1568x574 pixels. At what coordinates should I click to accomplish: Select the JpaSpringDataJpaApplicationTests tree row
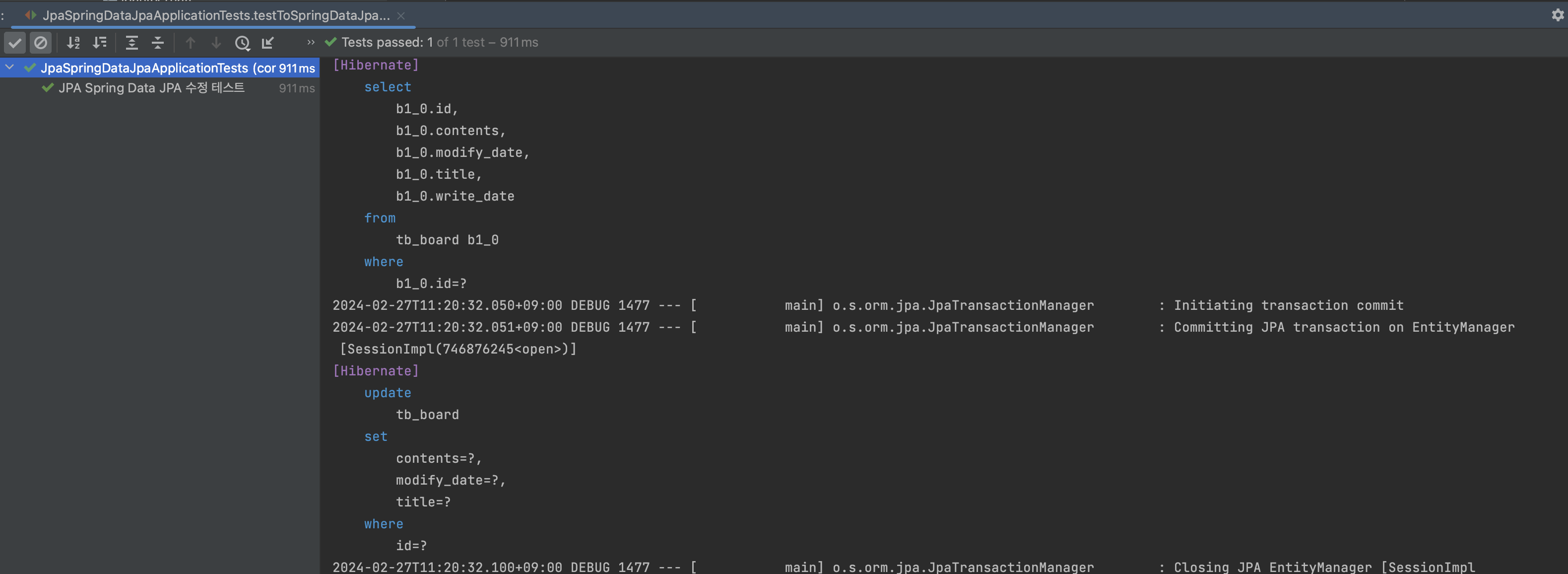click(x=159, y=68)
